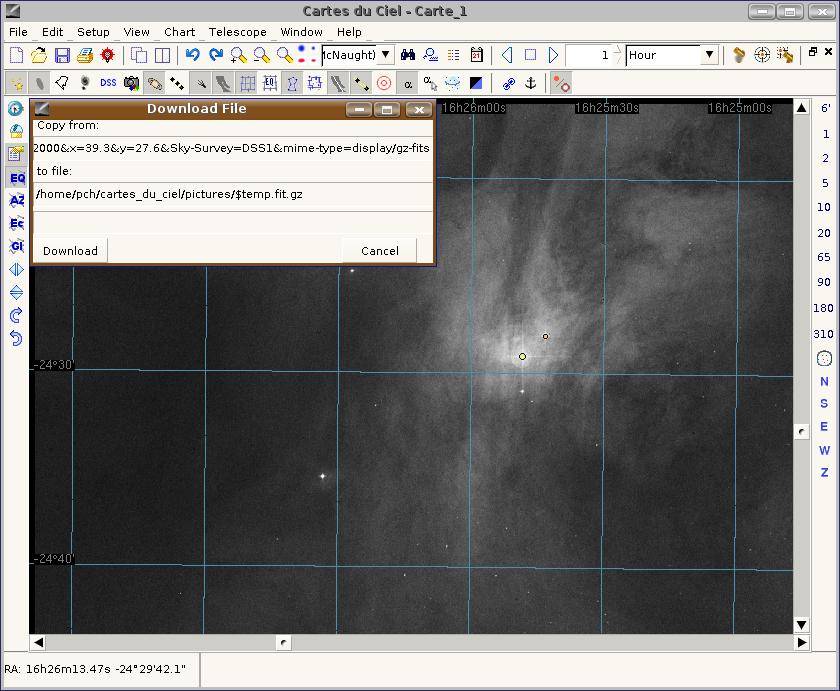Cancel the Download File dialog

tap(379, 251)
